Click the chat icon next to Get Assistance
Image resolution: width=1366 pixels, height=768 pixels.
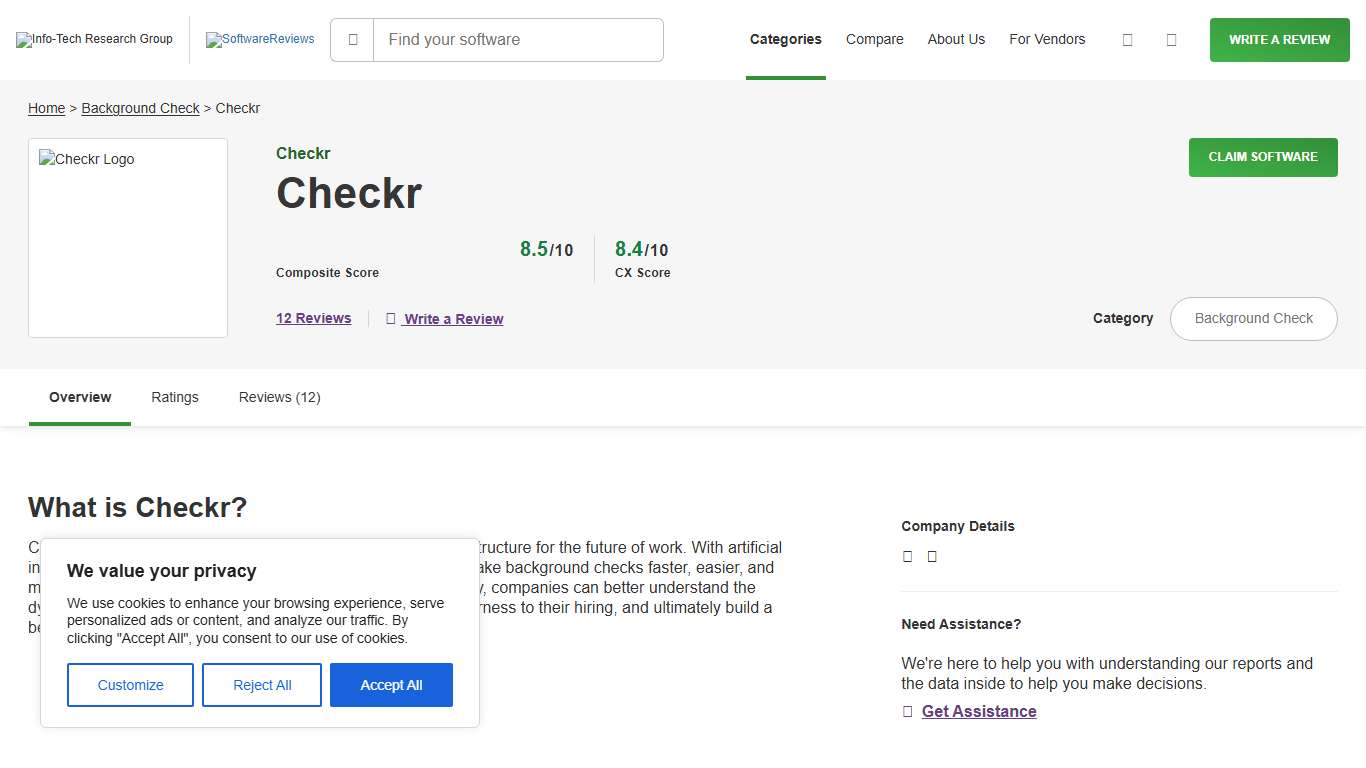point(906,711)
